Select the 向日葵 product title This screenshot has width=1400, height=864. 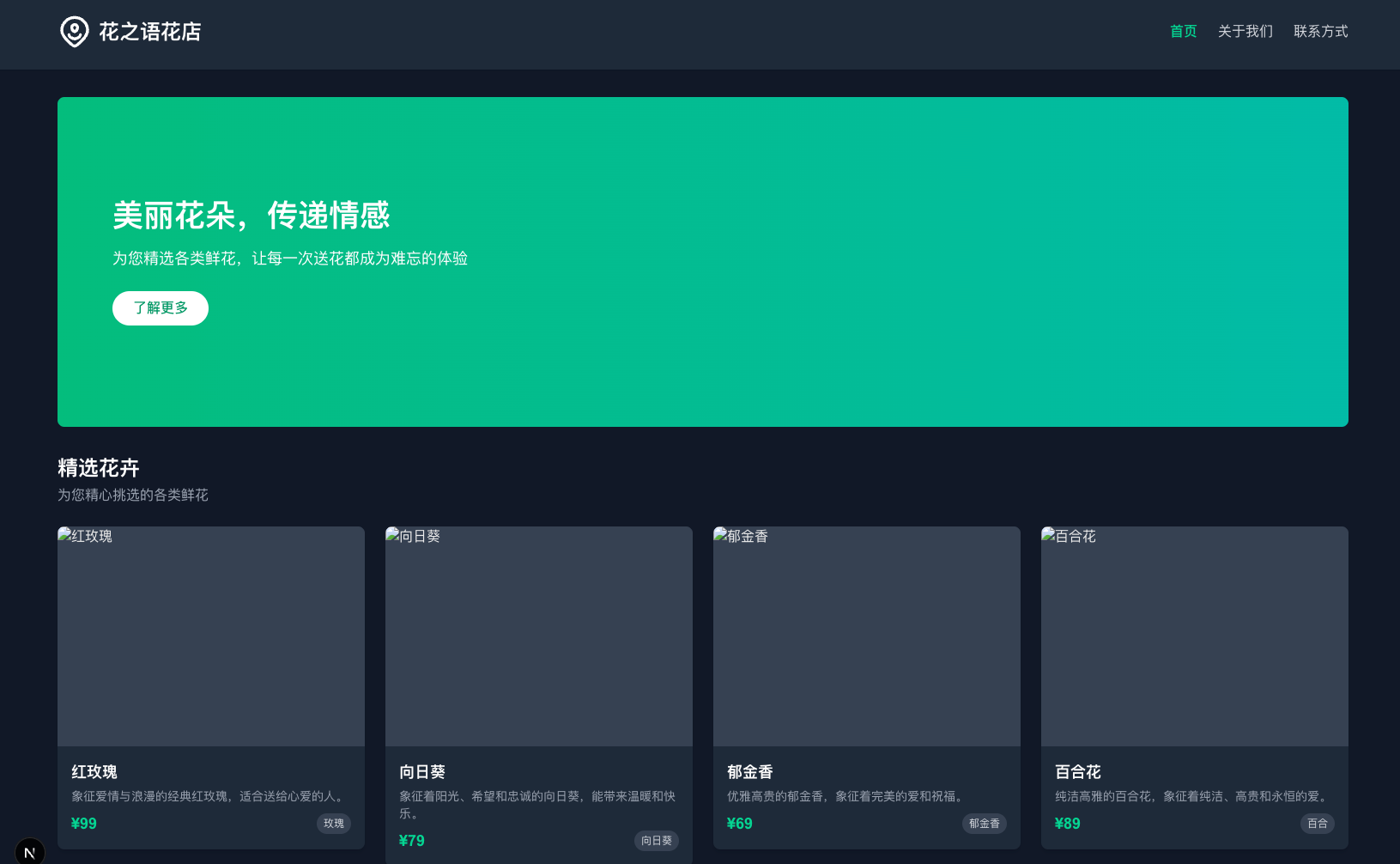pos(422,772)
